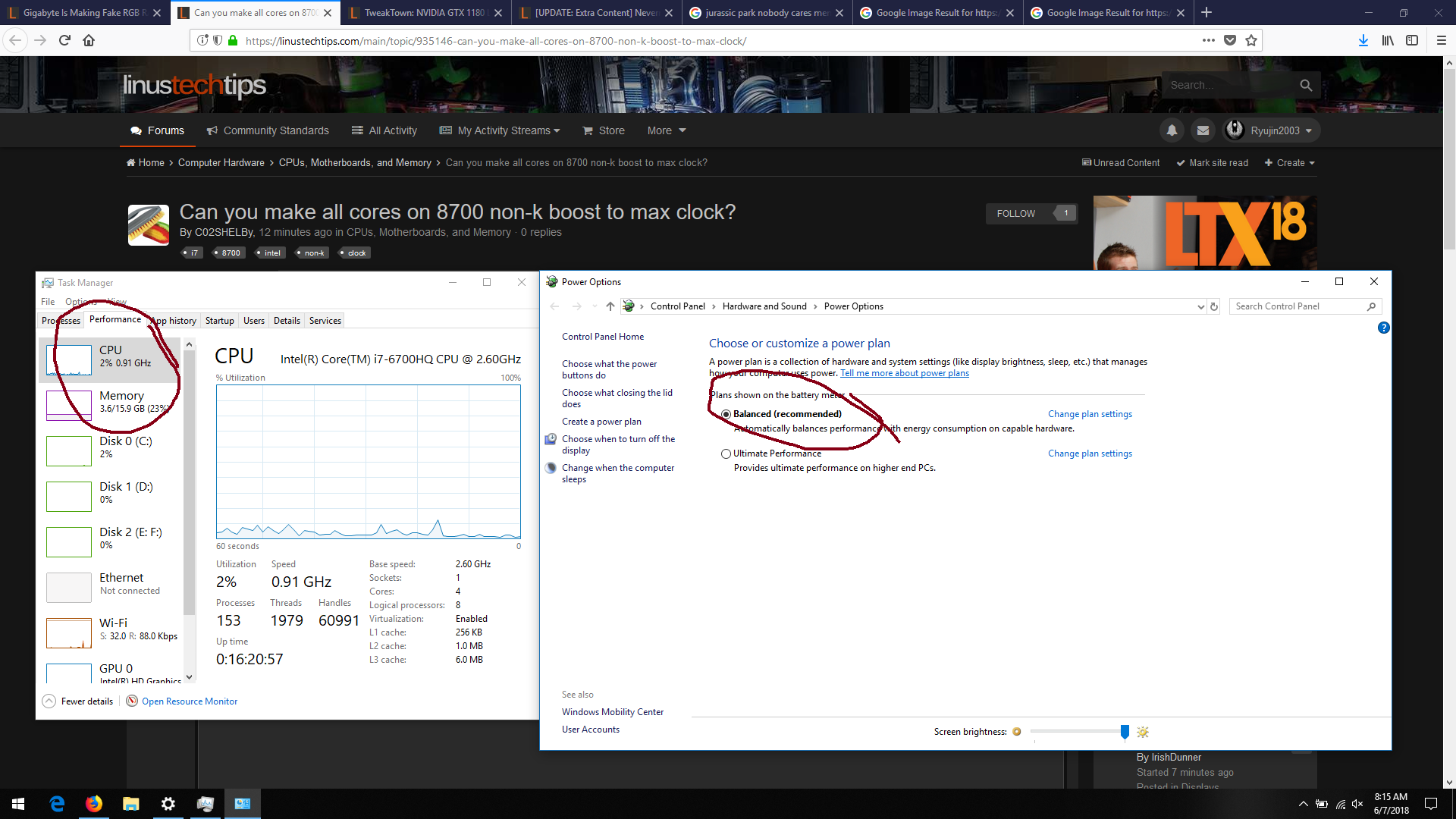
Task: Click in the Search Control Panel field
Action: tap(1298, 306)
